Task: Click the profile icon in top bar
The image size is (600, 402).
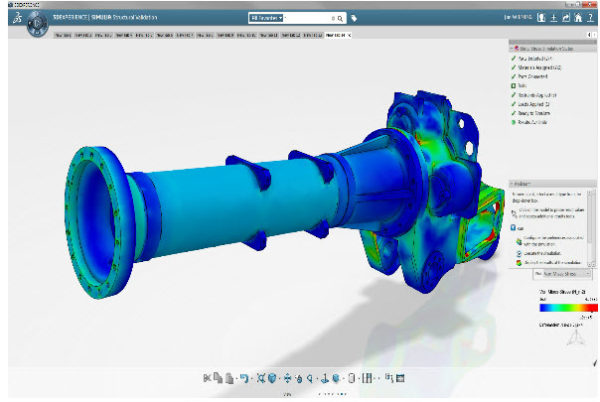Action: point(541,18)
